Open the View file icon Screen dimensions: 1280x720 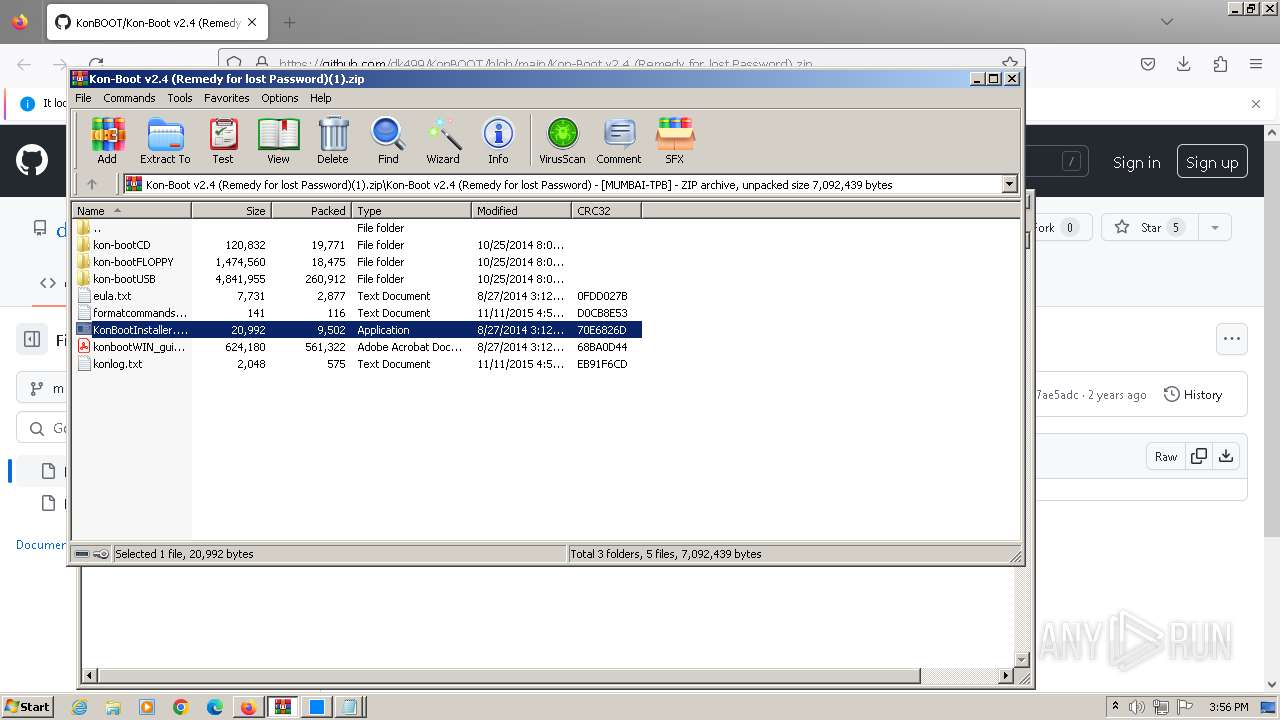[278, 140]
